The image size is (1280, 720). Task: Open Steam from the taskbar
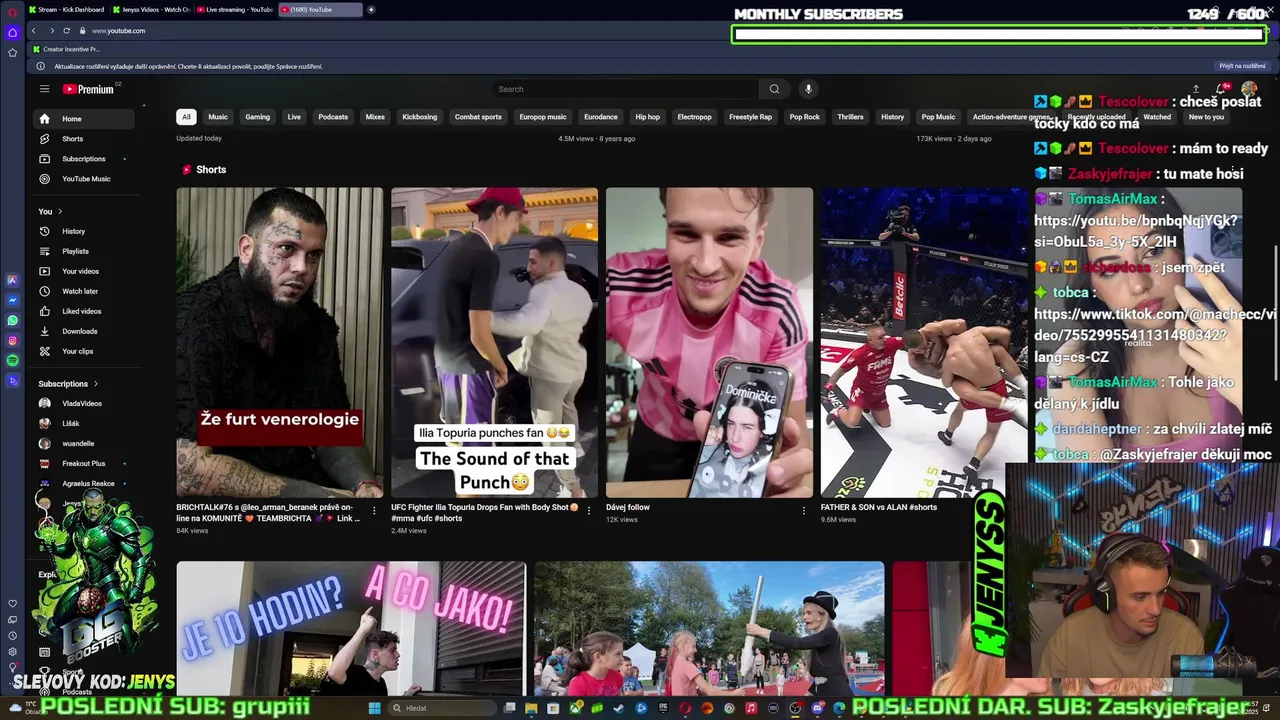[x=617, y=708]
